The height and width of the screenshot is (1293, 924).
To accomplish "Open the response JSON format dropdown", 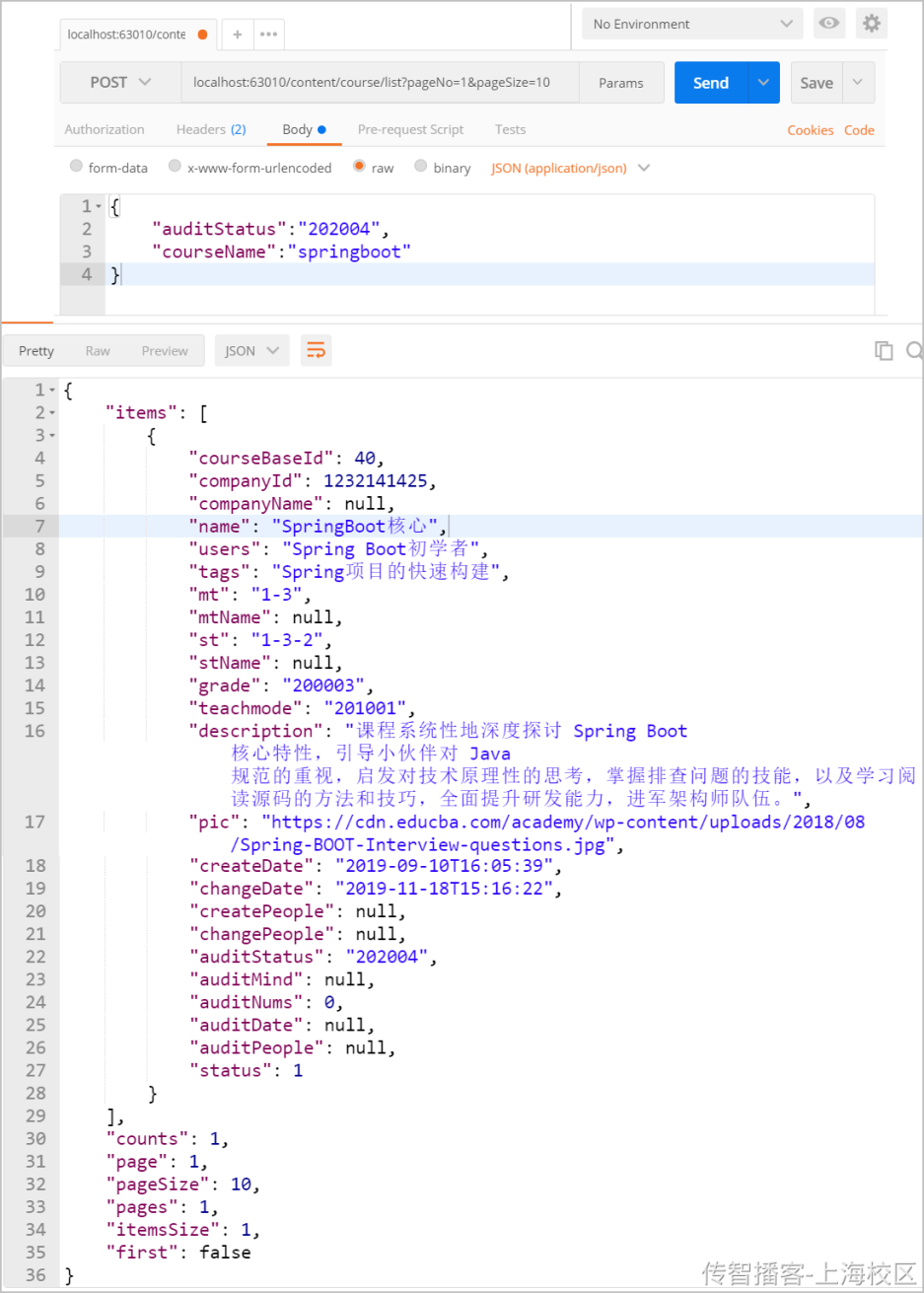I will tap(251, 350).
